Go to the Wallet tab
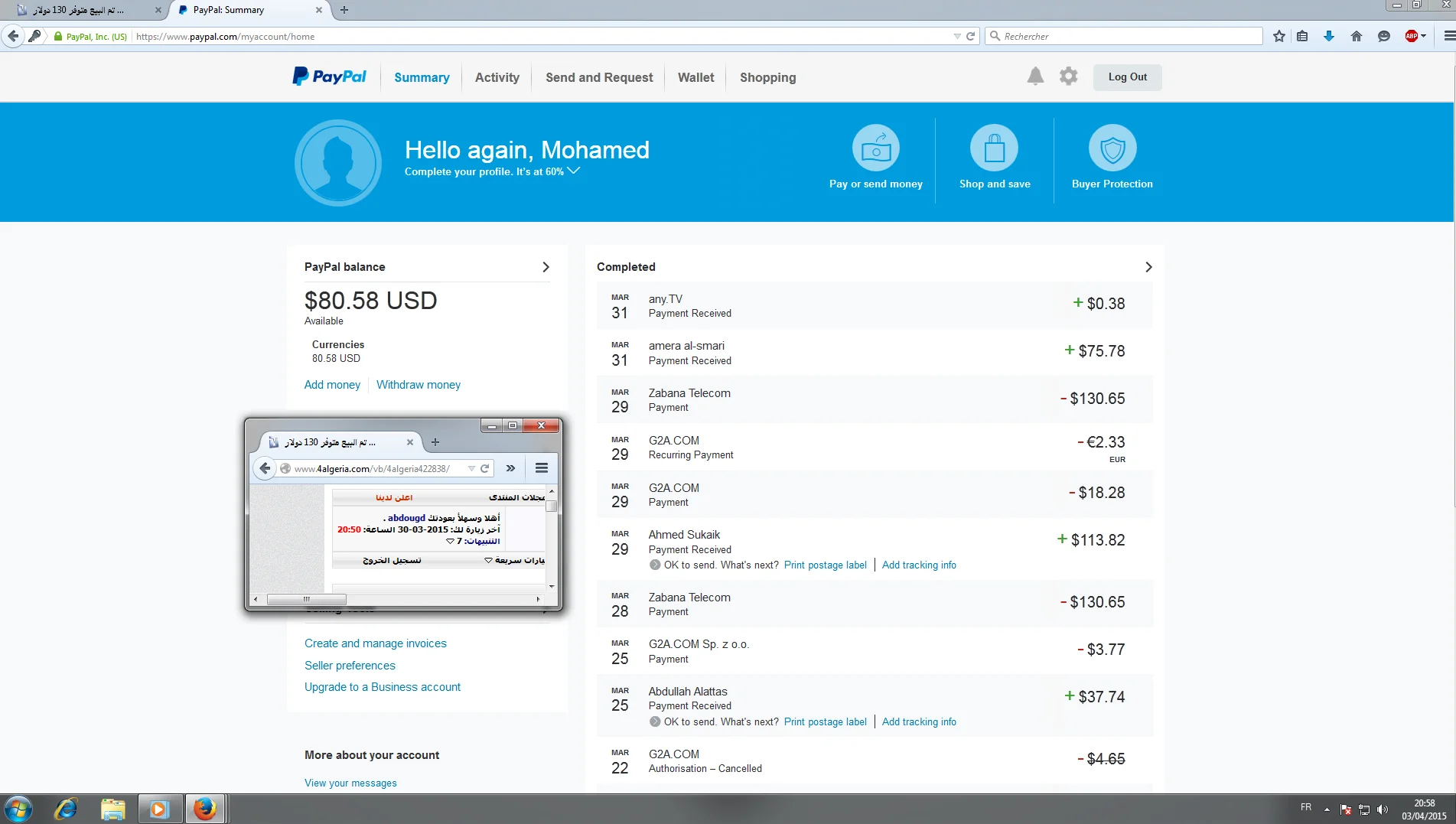 (x=695, y=77)
